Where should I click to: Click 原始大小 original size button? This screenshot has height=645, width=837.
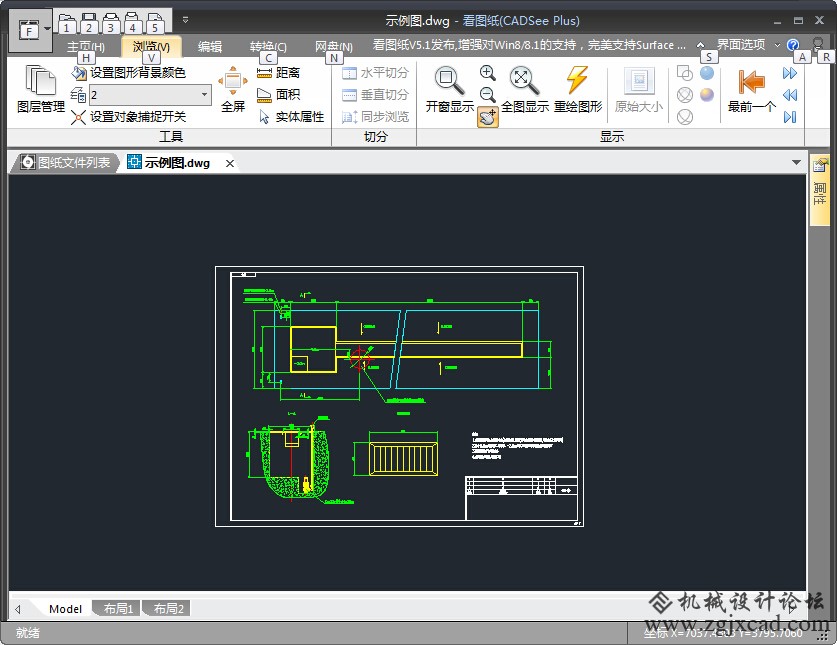tap(638, 89)
